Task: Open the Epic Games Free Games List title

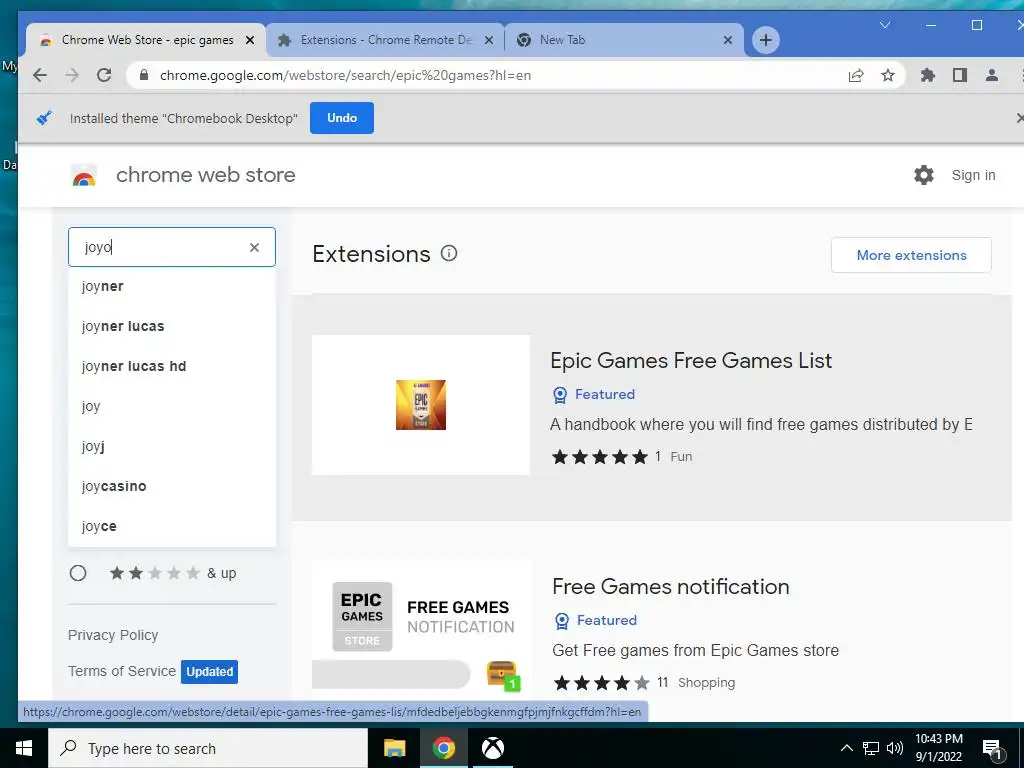Action: coord(691,360)
